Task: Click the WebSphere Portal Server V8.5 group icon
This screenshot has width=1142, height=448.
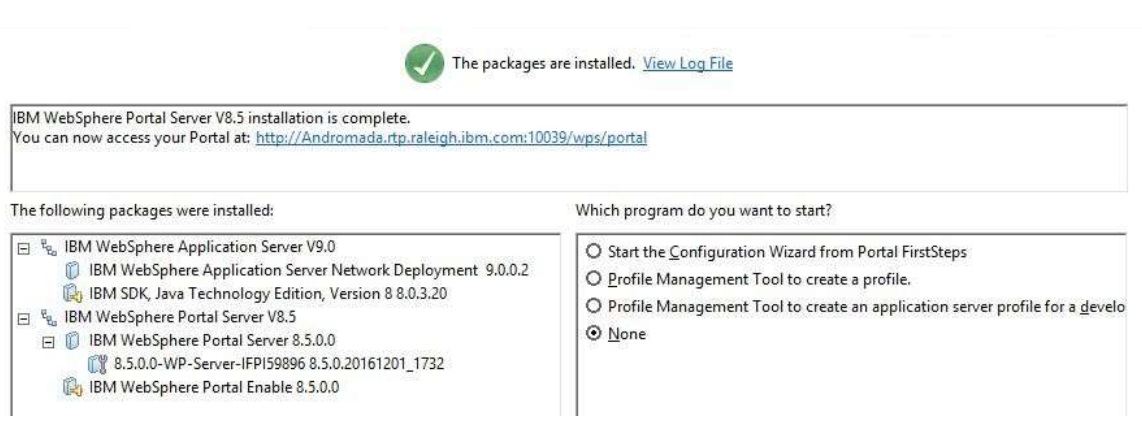Action: [x=47, y=318]
